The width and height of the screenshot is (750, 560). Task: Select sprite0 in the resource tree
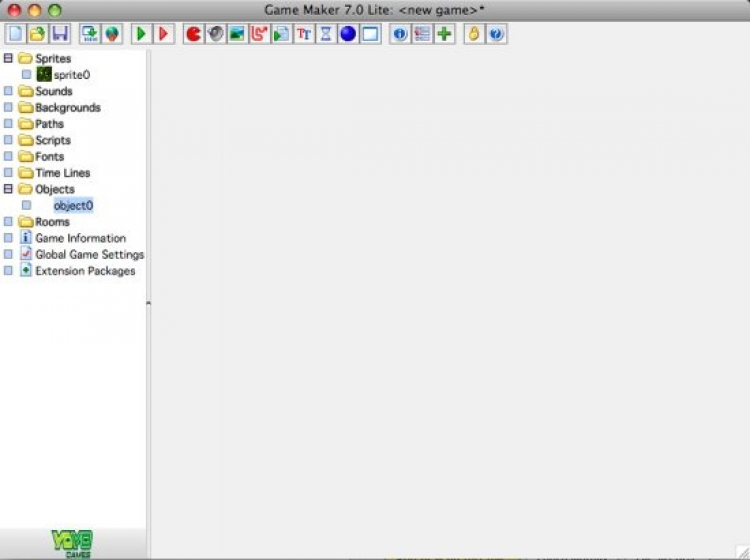click(72, 75)
